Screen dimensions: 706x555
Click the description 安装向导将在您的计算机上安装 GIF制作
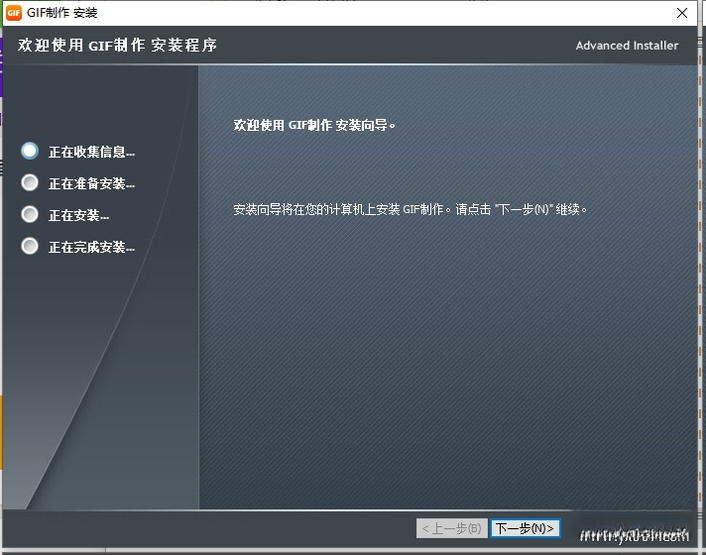click(341, 209)
